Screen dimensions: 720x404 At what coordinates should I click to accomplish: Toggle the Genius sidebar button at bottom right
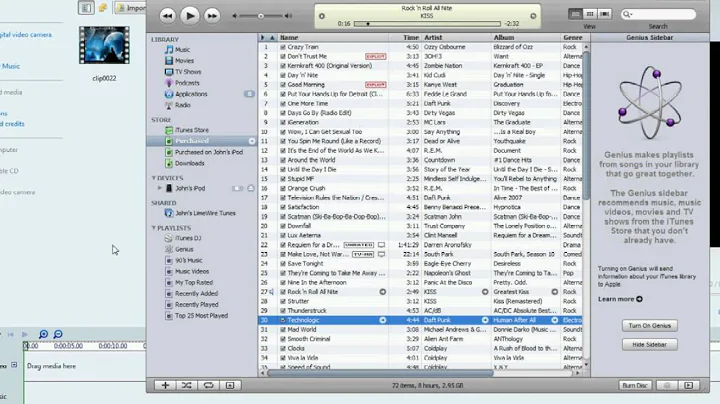667,385
